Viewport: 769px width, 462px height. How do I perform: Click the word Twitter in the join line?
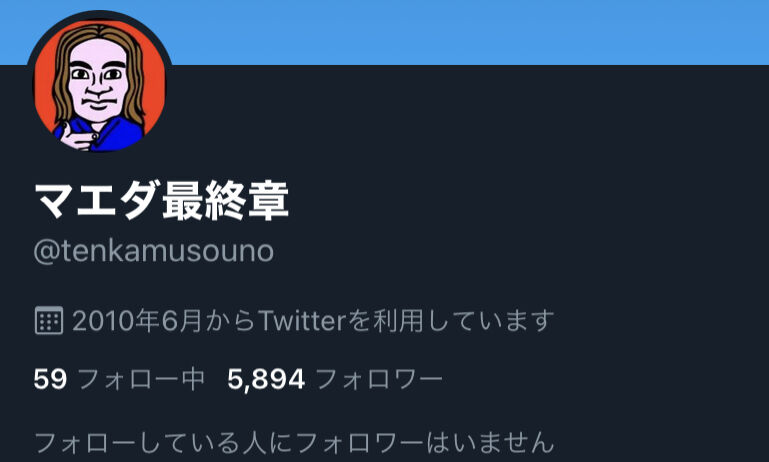click(x=303, y=321)
